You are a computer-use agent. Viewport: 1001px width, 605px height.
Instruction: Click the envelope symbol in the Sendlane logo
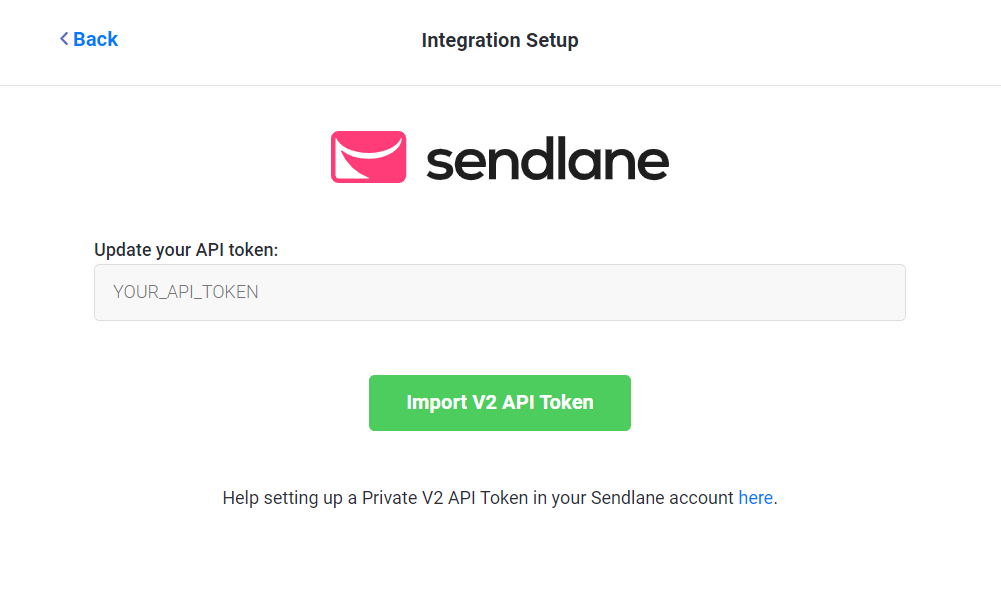368,156
